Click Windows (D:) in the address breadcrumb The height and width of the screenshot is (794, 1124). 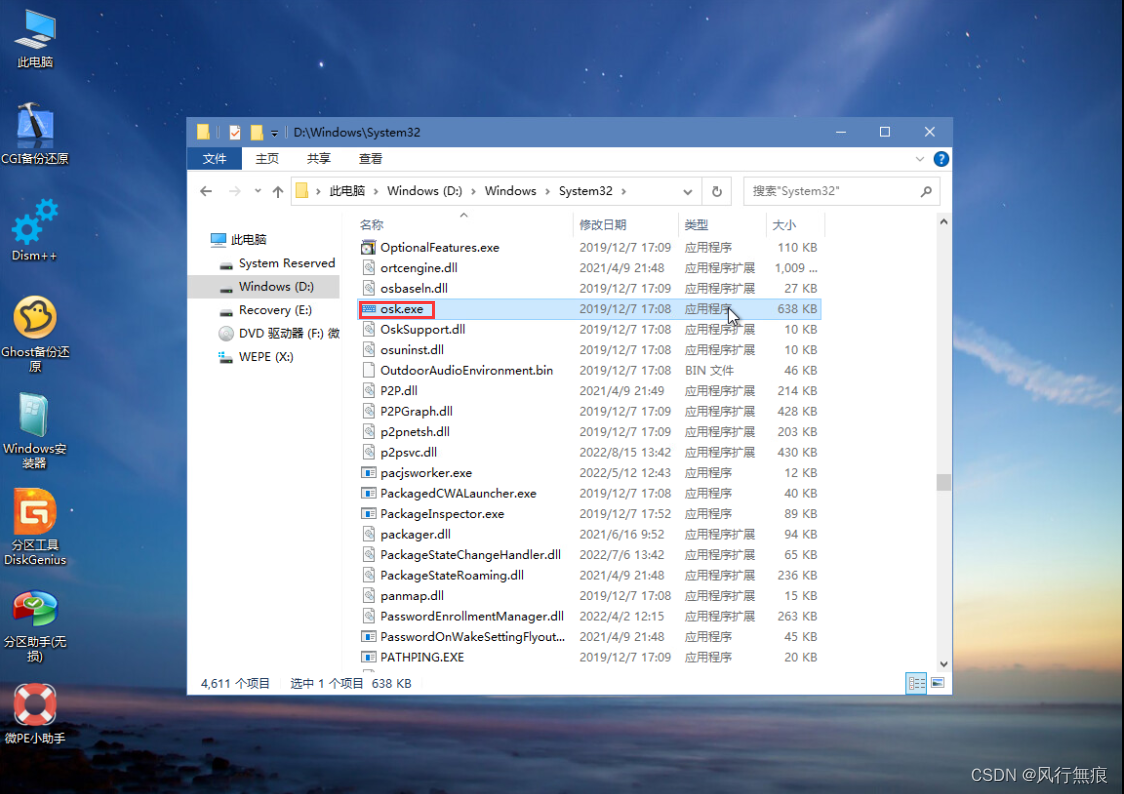tap(424, 191)
